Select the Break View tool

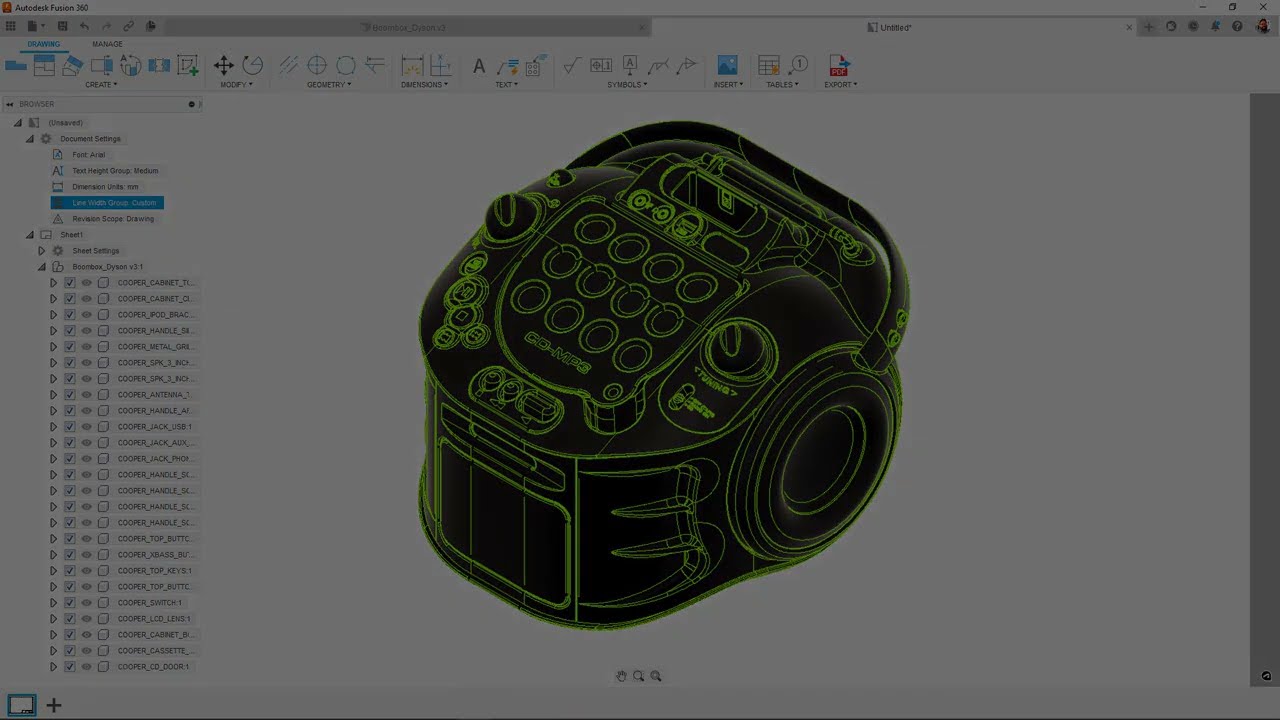click(x=159, y=66)
